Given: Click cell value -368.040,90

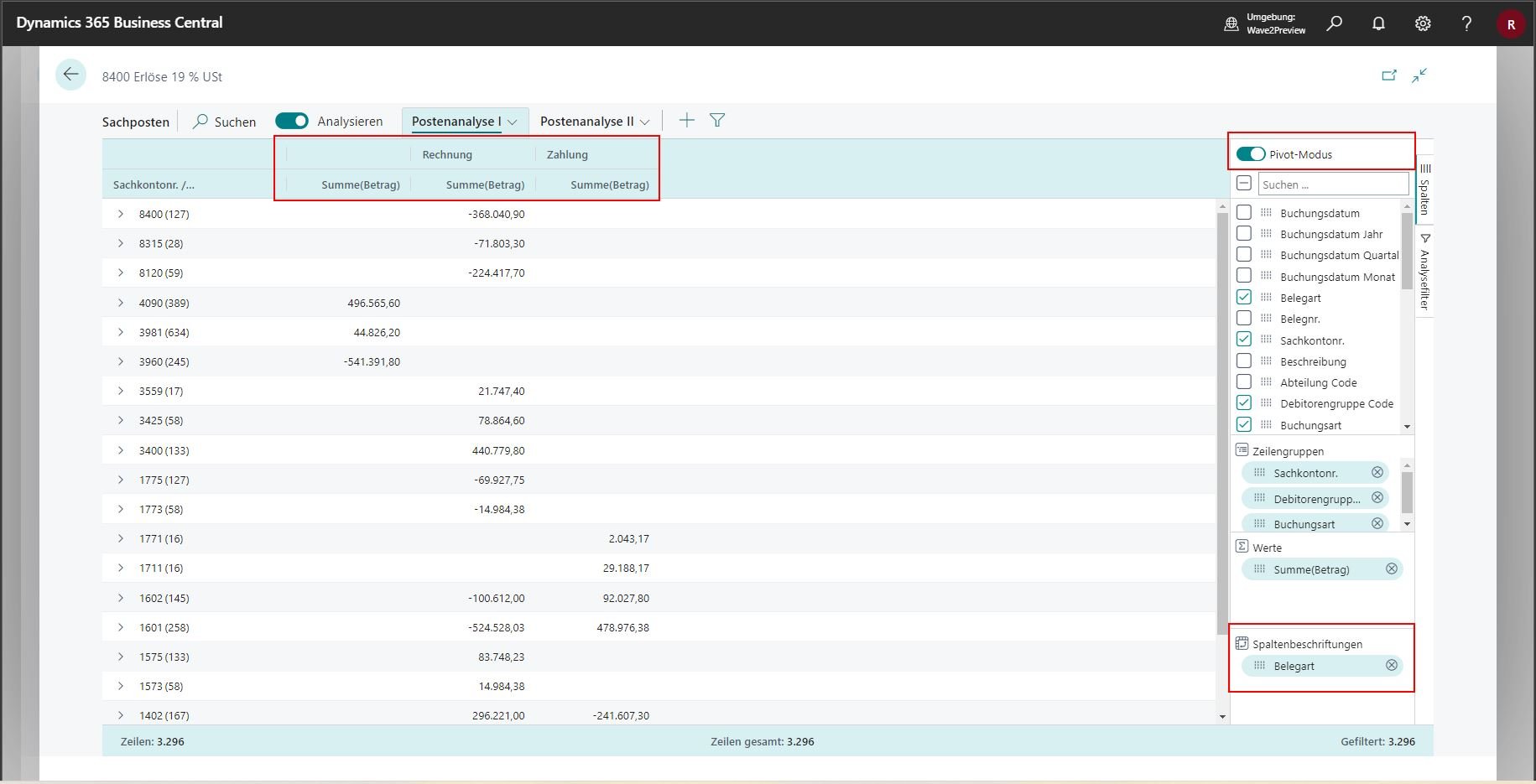Looking at the screenshot, I should (497, 214).
